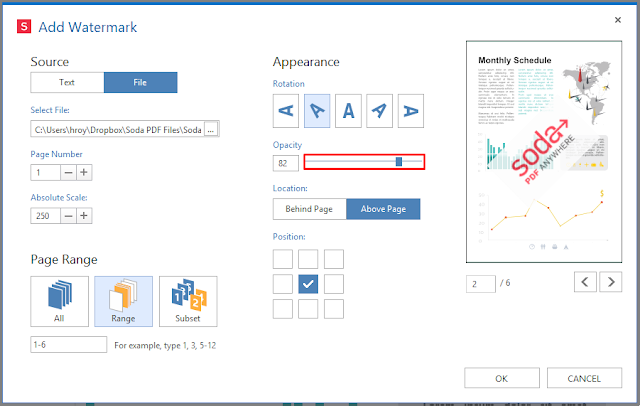Switch Source to Text tab
The height and width of the screenshot is (406, 640).
click(x=67, y=82)
